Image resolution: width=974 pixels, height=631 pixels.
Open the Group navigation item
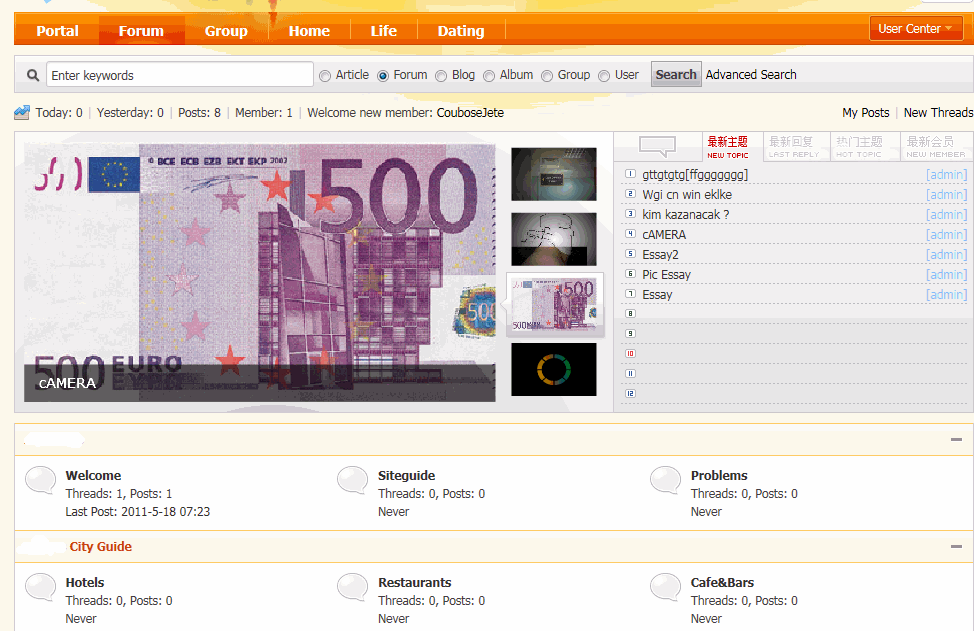226,31
